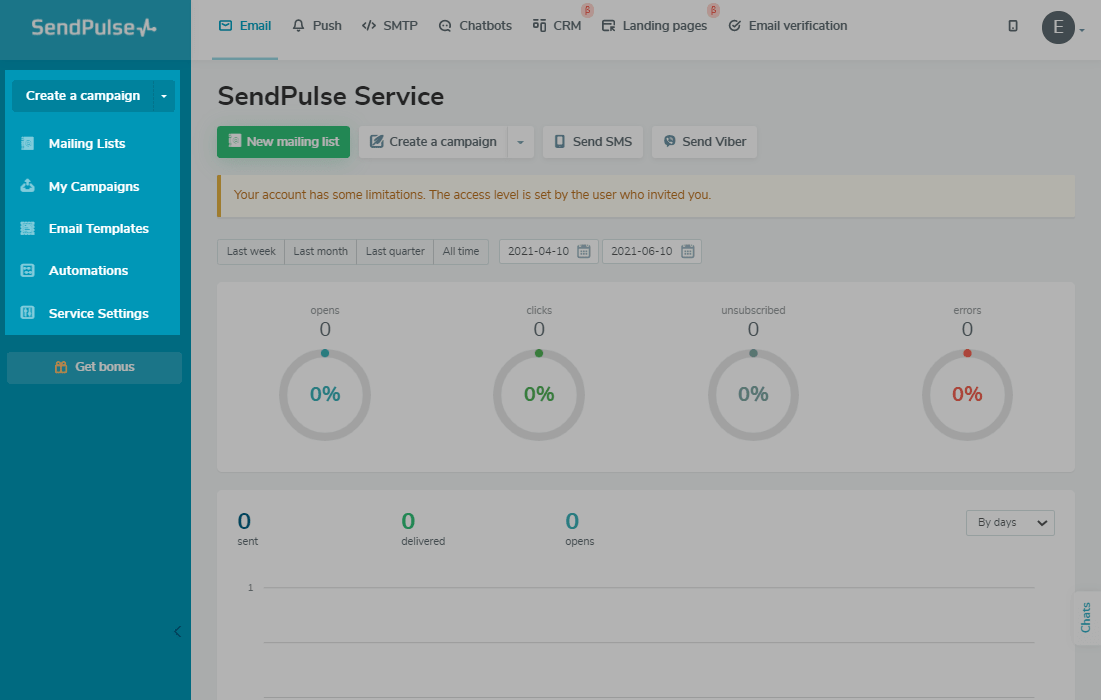Screen dimensions: 1101x700
Task: Open the CRM tab
Action: tap(557, 26)
